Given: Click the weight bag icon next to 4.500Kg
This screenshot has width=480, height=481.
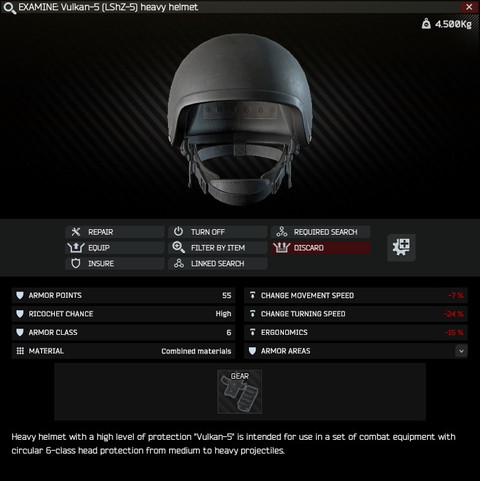Looking at the screenshot, I should click(426, 24).
